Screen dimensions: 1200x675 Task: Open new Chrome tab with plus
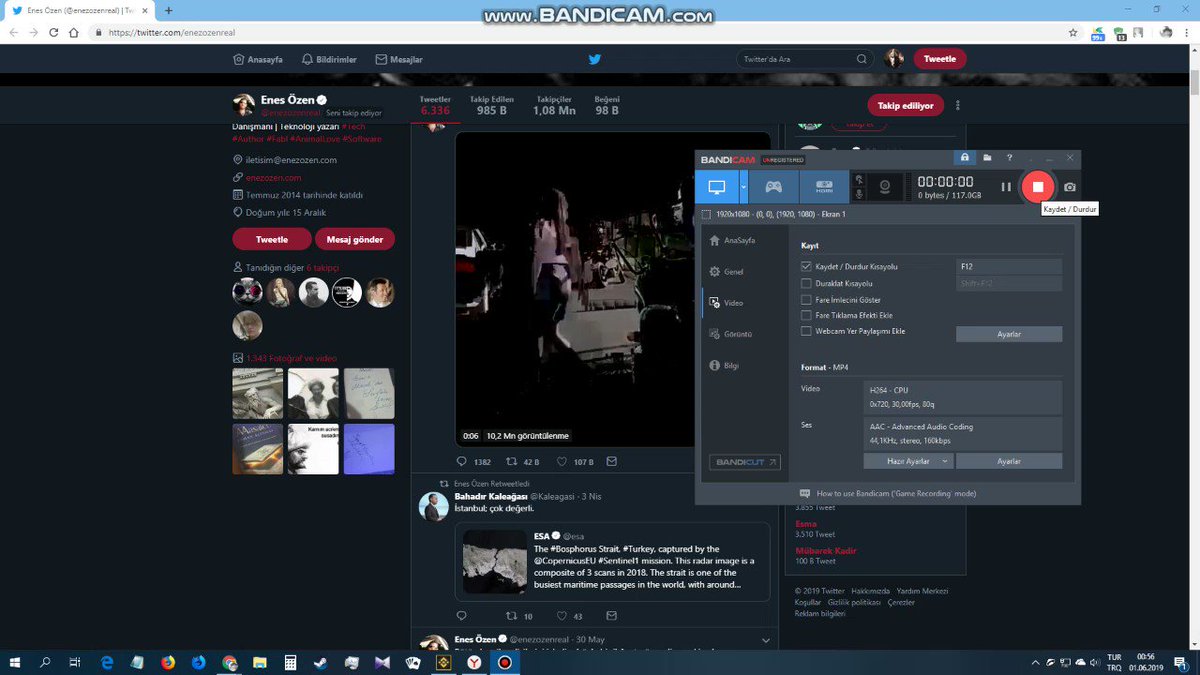click(168, 10)
